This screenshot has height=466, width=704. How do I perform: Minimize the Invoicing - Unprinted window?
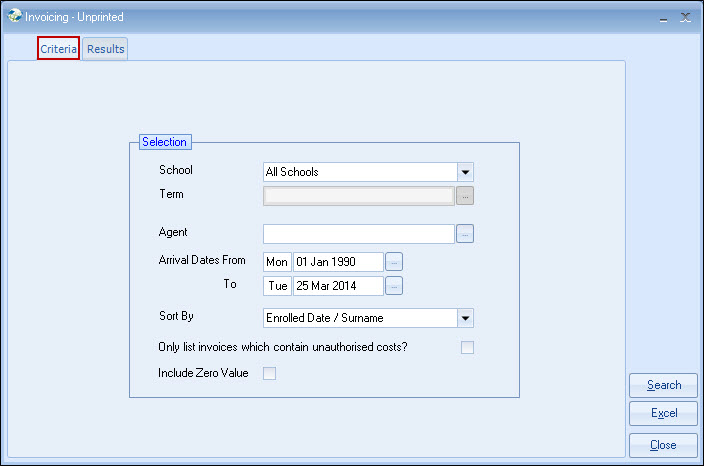[x=663, y=17]
